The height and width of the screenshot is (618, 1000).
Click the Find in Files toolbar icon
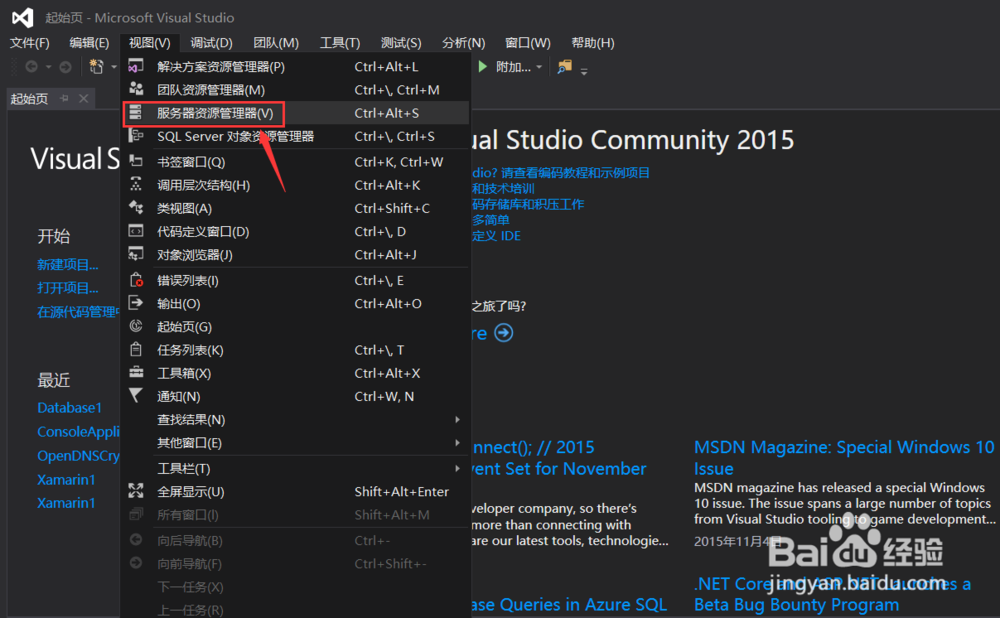point(564,66)
